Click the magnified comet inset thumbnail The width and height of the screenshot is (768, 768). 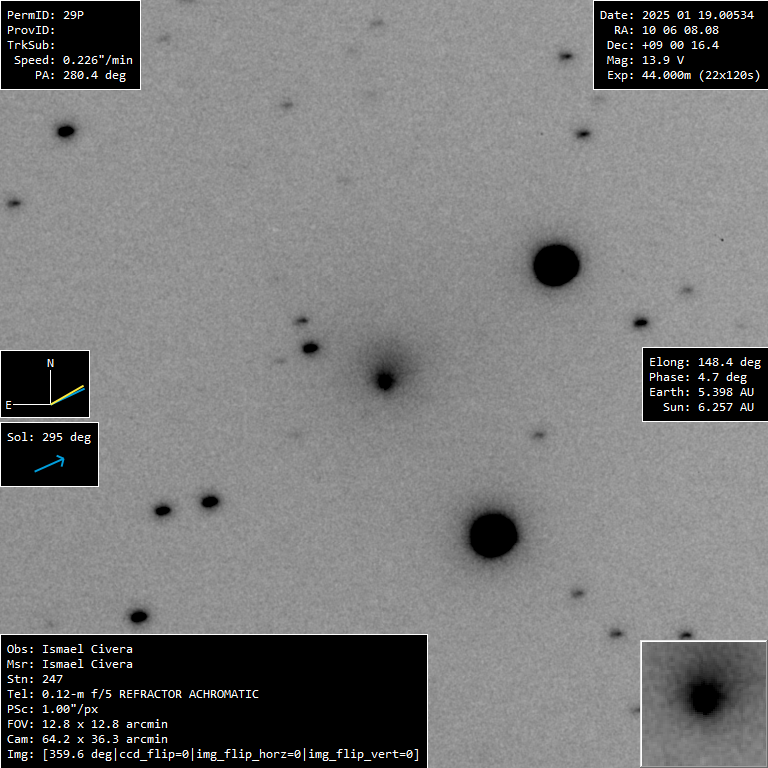704,704
